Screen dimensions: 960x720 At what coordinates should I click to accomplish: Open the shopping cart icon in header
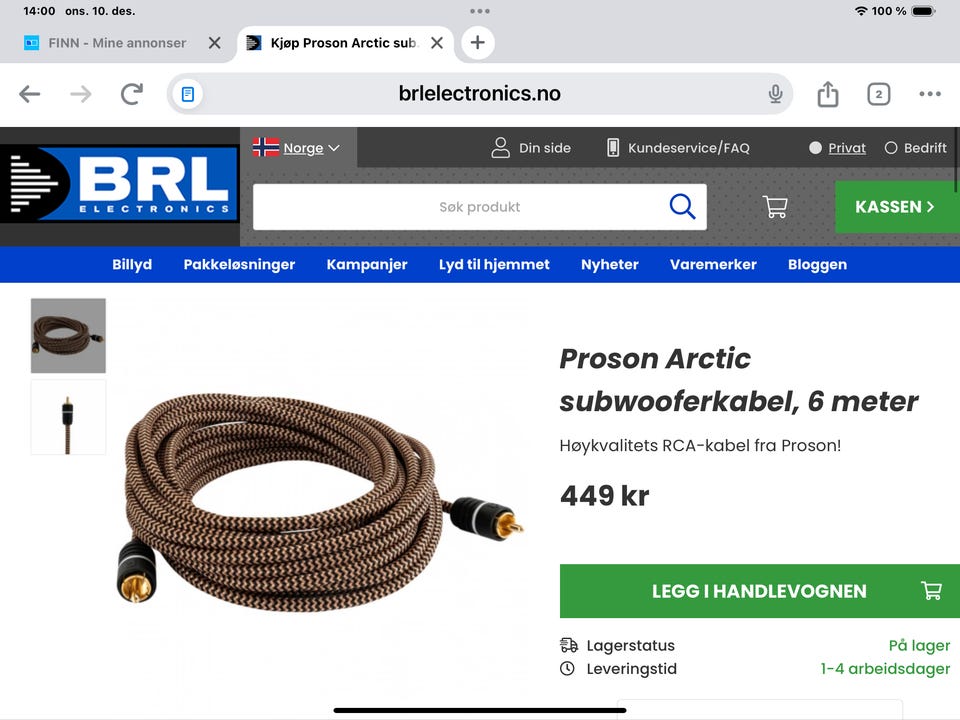775,206
